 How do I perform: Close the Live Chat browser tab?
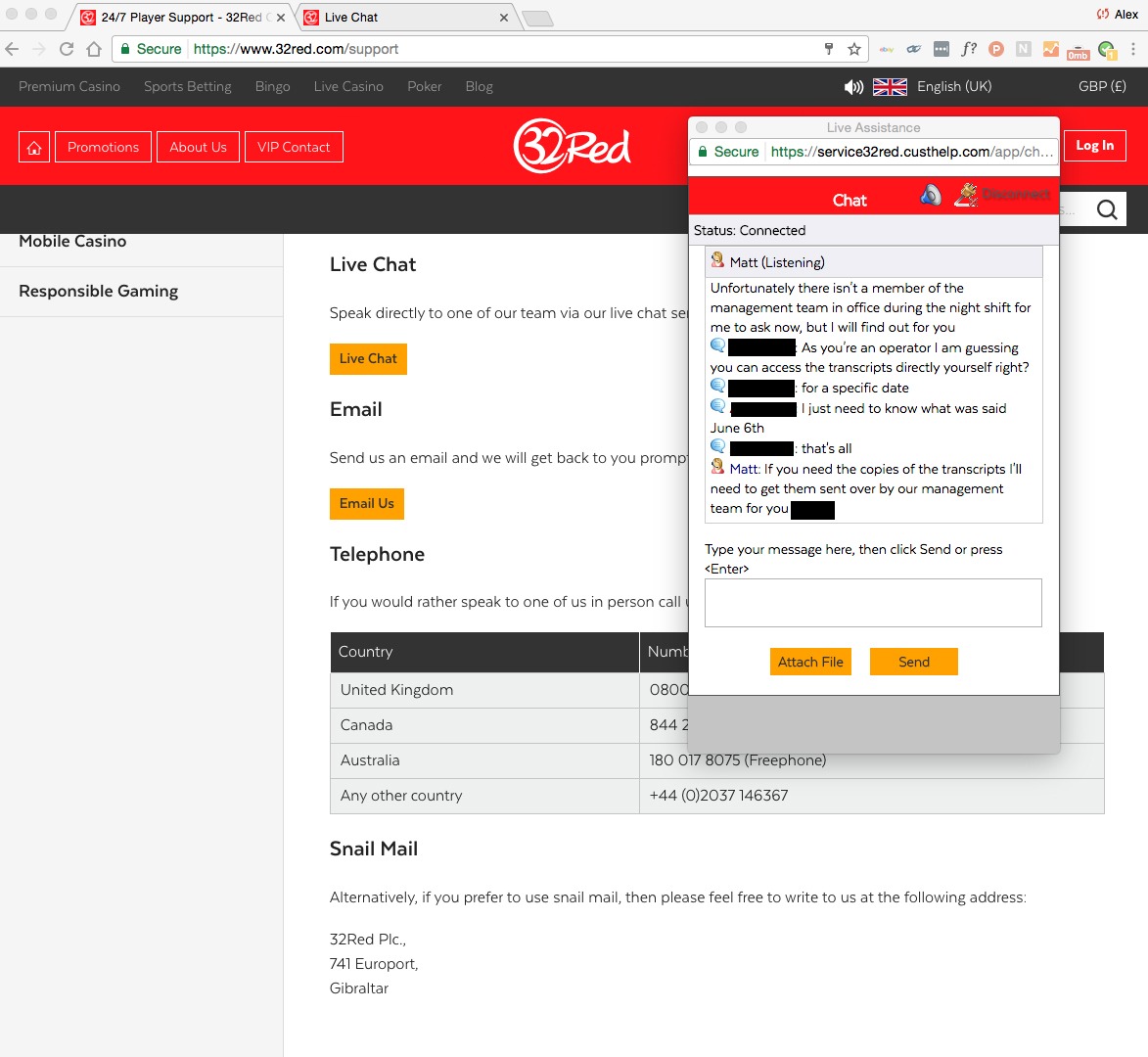[504, 18]
